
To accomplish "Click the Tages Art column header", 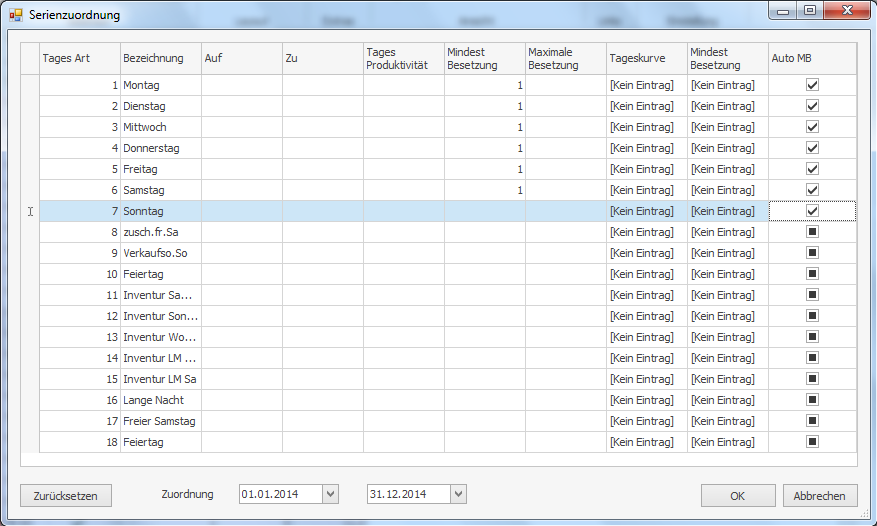I will point(79,58).
